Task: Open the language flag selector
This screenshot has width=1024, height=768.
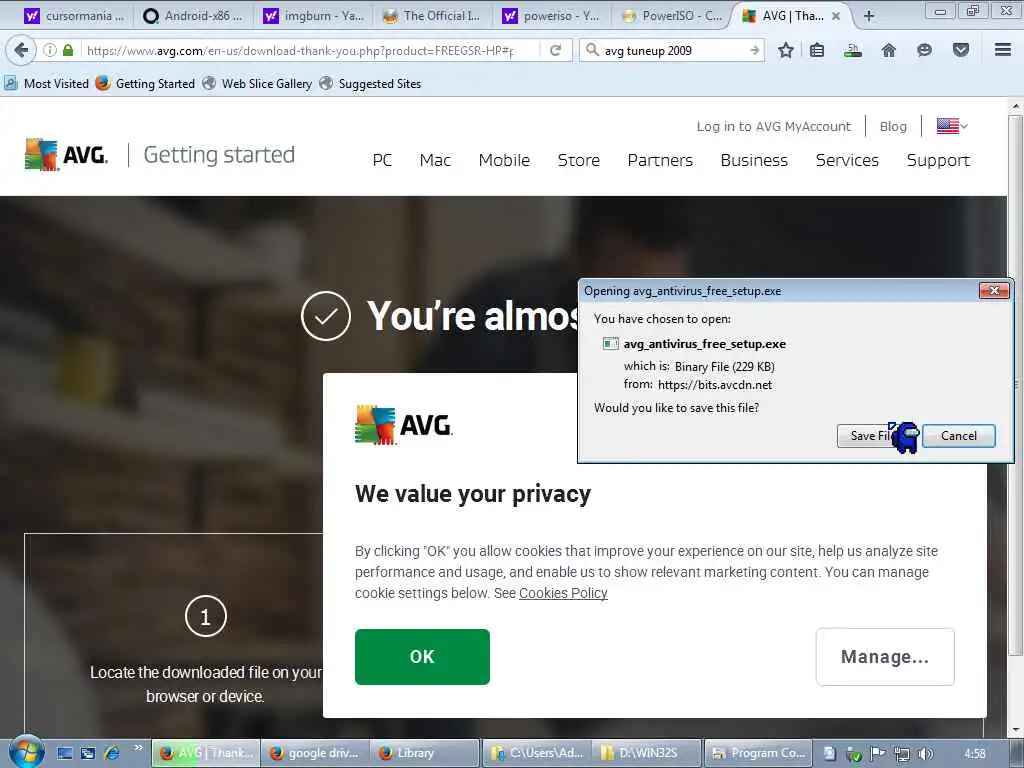Action: [x=952, y=126]
